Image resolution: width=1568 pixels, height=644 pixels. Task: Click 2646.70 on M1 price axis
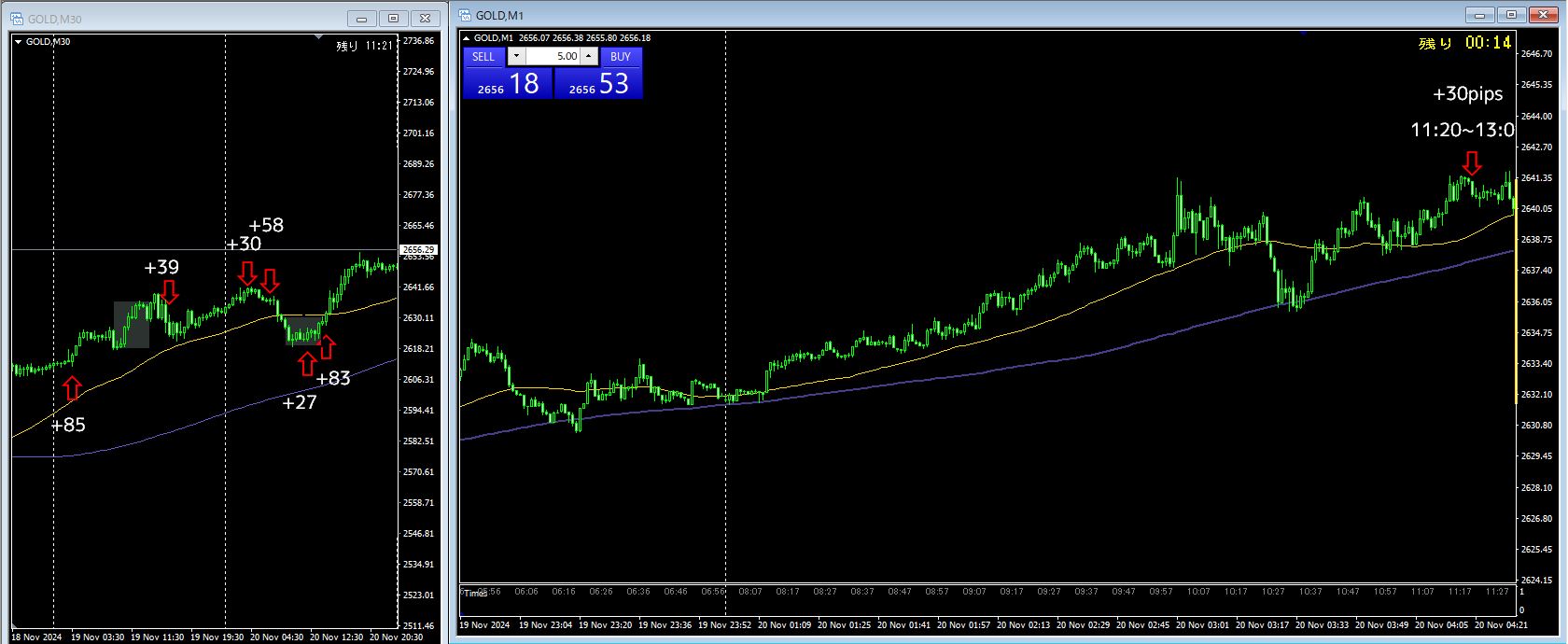click(x=1536, y=54)
